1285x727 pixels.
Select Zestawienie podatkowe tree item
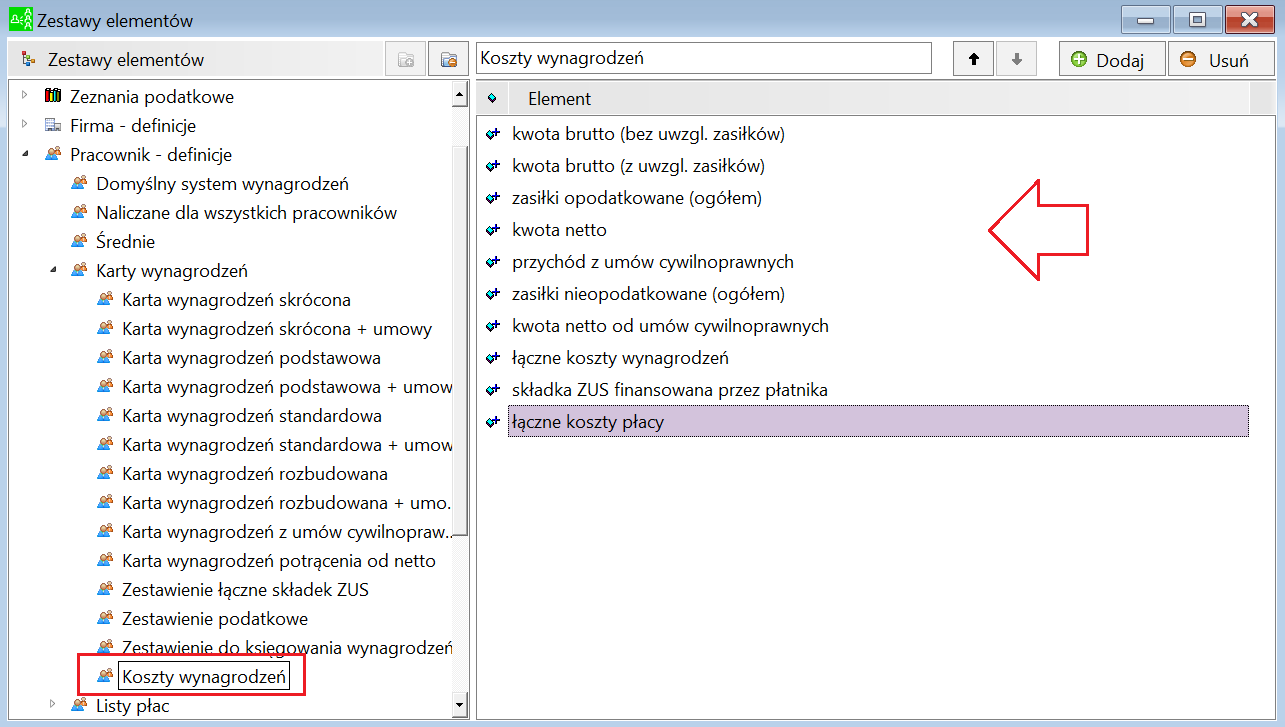pos(215,619)
